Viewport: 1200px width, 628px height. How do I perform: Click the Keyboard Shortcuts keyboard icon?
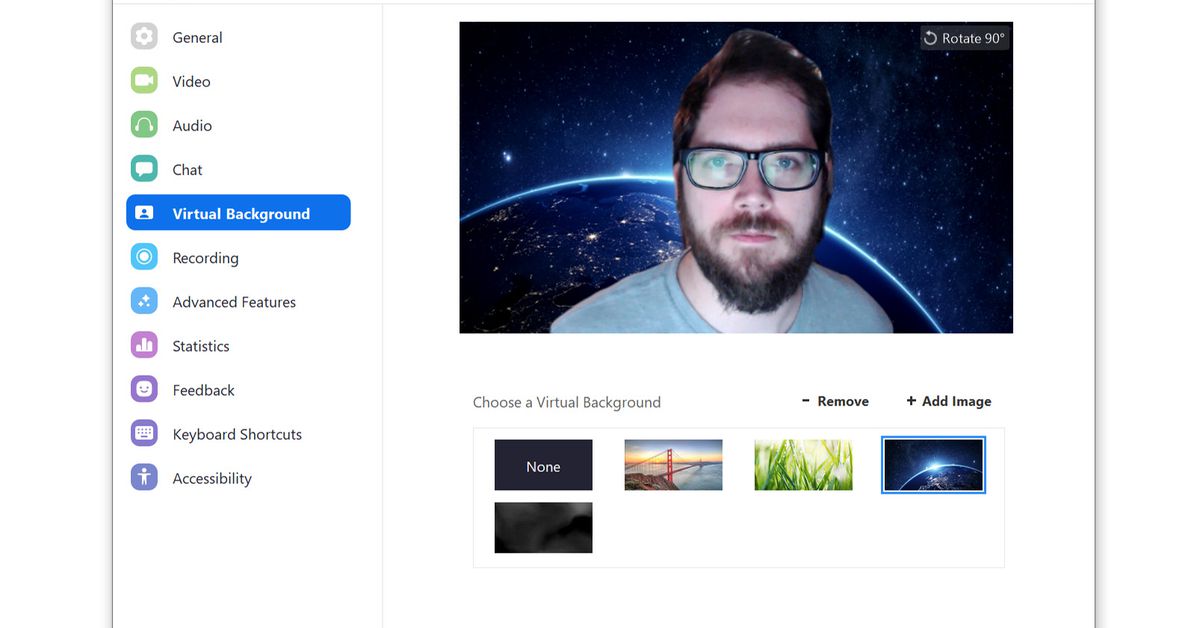144,433
